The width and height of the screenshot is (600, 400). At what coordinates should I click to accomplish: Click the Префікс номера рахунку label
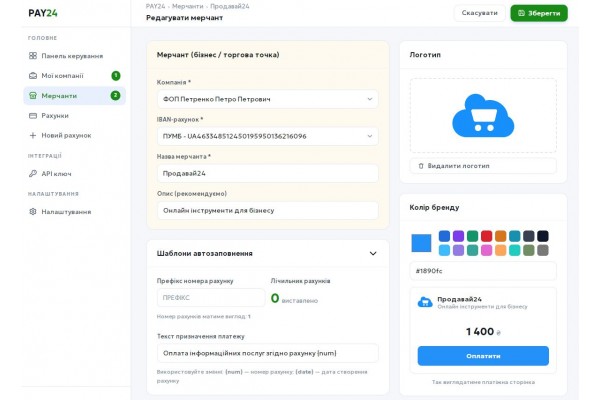coord(195,281)
